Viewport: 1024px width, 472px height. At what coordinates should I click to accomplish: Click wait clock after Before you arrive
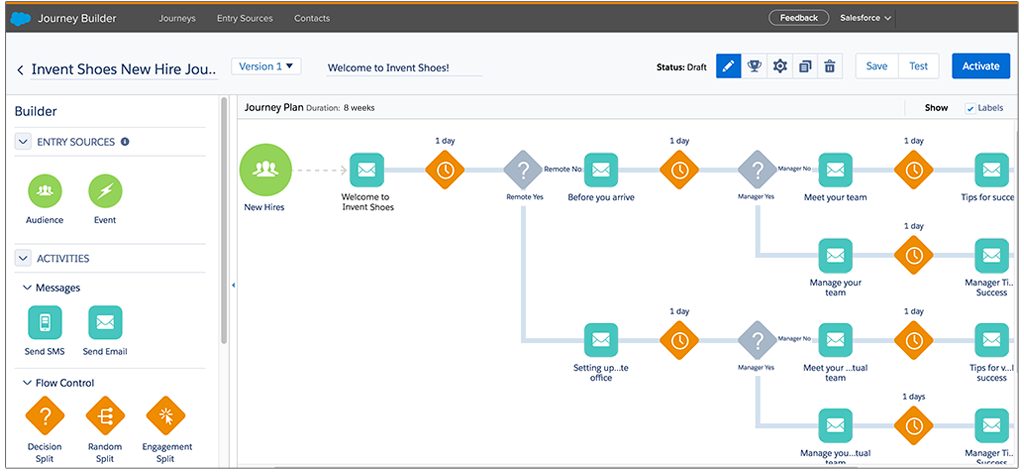(x=679, y=170)
